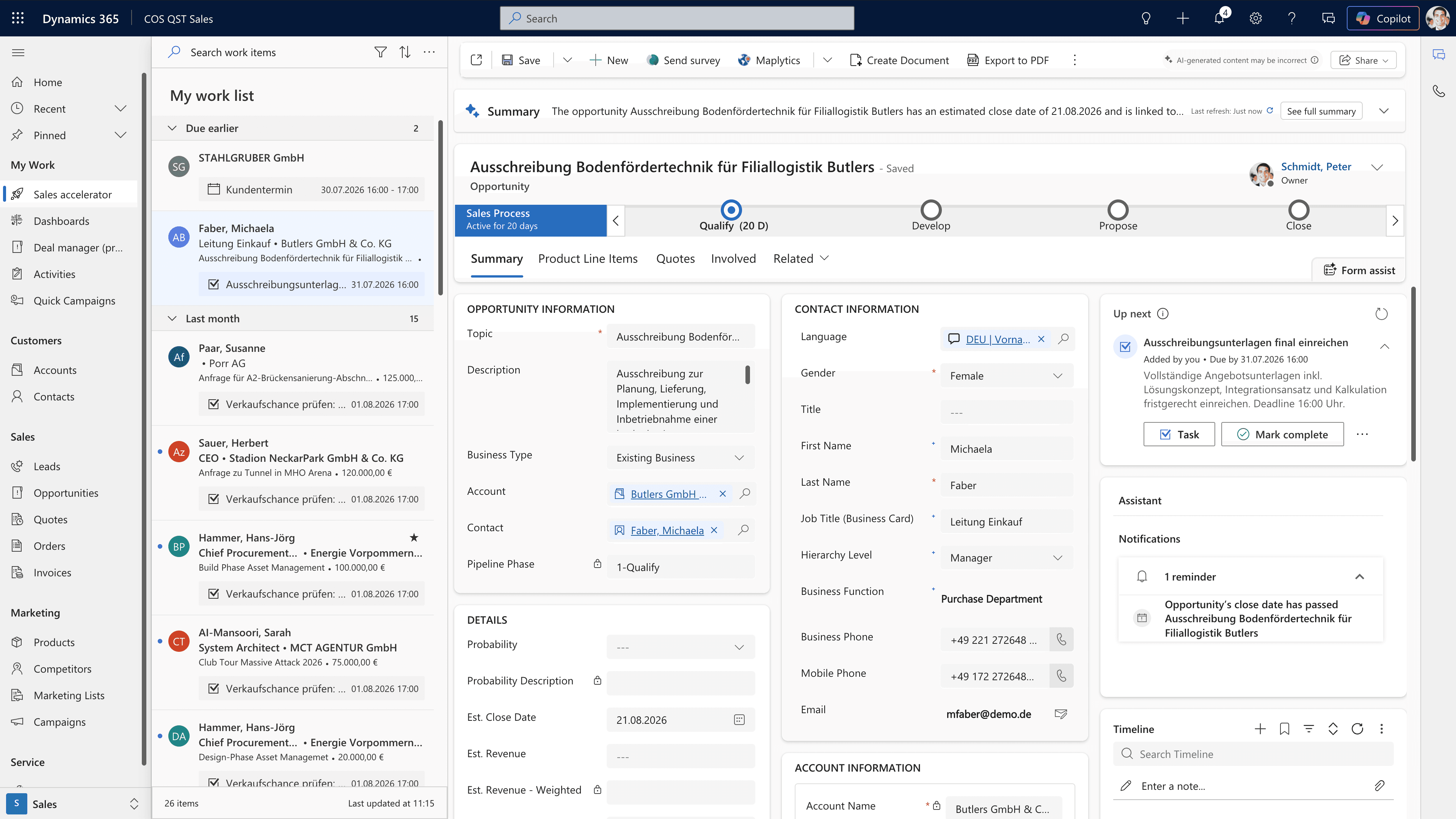1456x819 pixels.
Task: Add a timeline record with plus icon
Action: tap(1260, 728)
